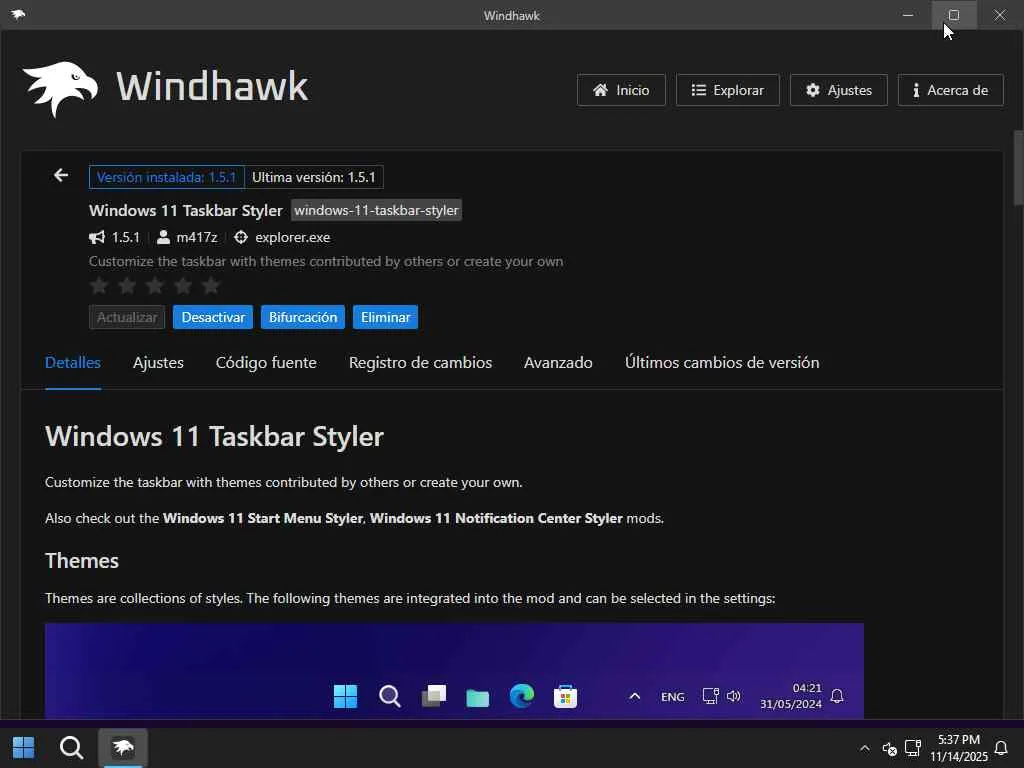Open the notifications bell icon
This screenshot has width=1024, height=768.
1000,748
